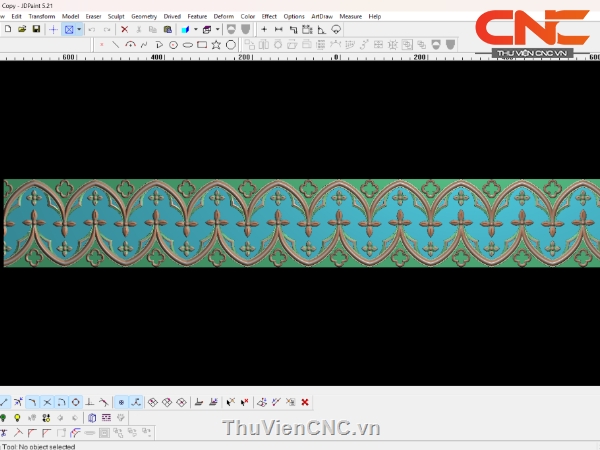Pick the rectangle drawing tool
The width and height of the screenshot is (600, 450).
tap(202, 45)
